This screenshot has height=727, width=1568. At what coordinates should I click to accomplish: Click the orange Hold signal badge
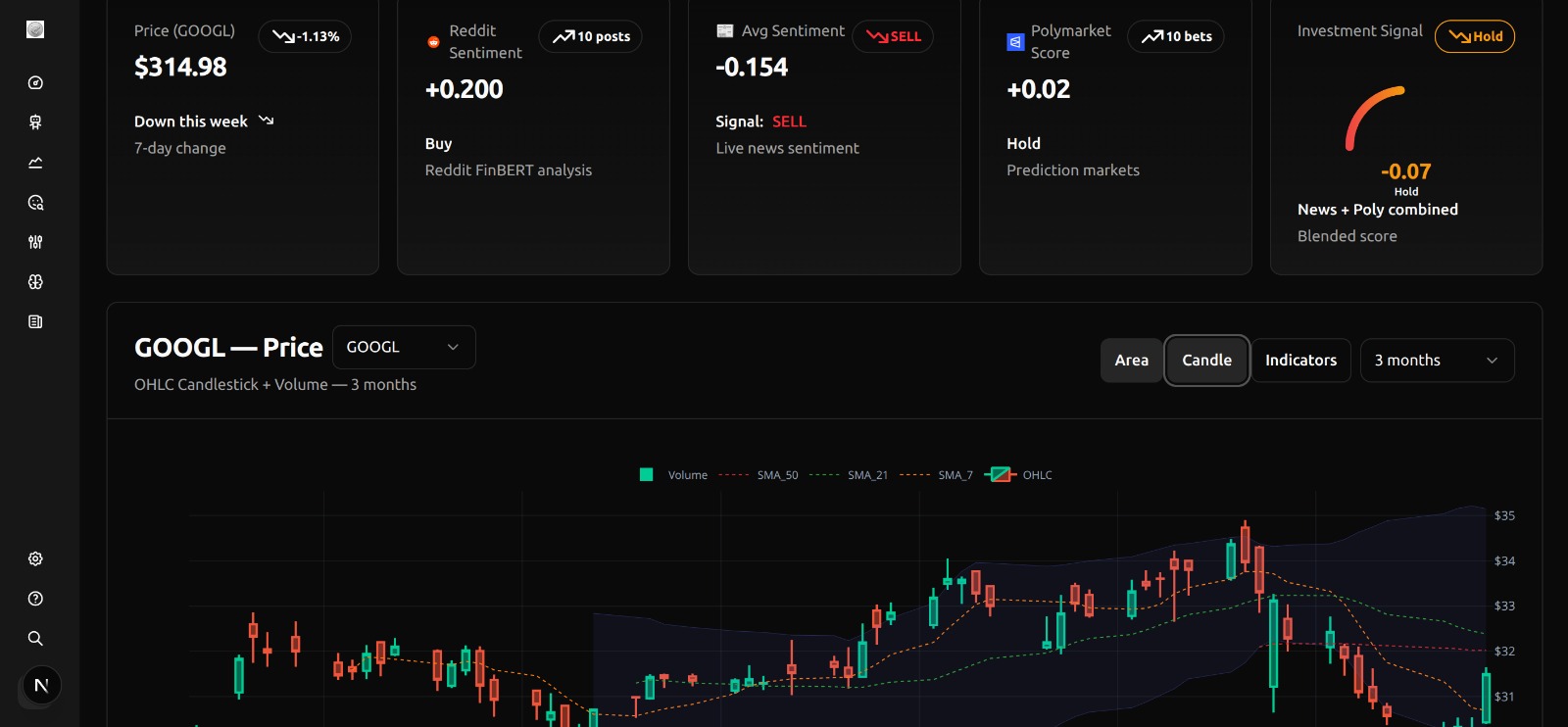pos(1475,36)
